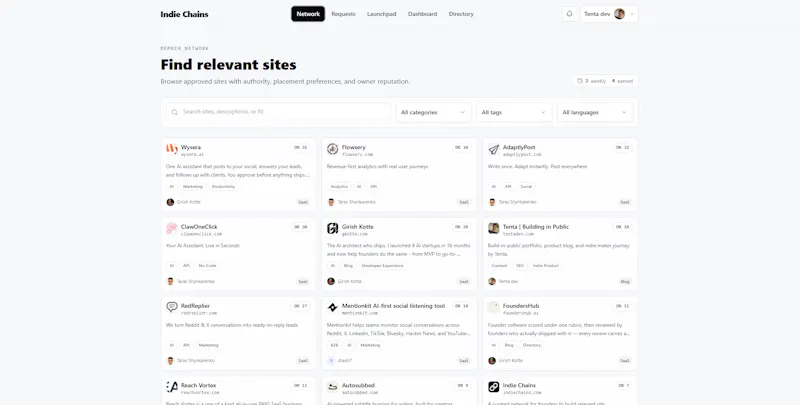Click the Autosubbed site title
The width and height of the screenshot is (800, 405).
tap(358, 385)
